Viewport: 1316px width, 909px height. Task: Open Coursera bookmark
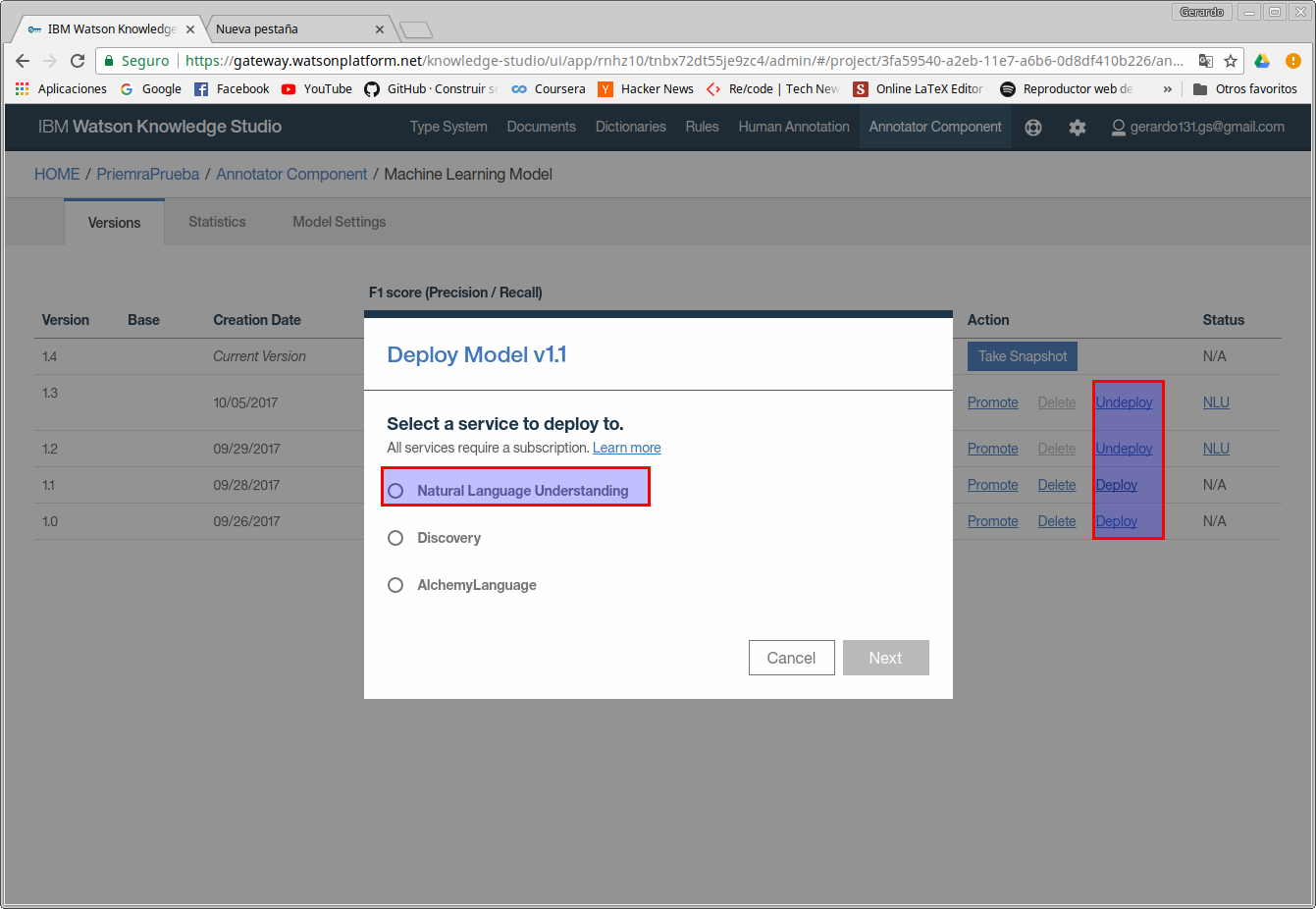(x=549, y=89)
